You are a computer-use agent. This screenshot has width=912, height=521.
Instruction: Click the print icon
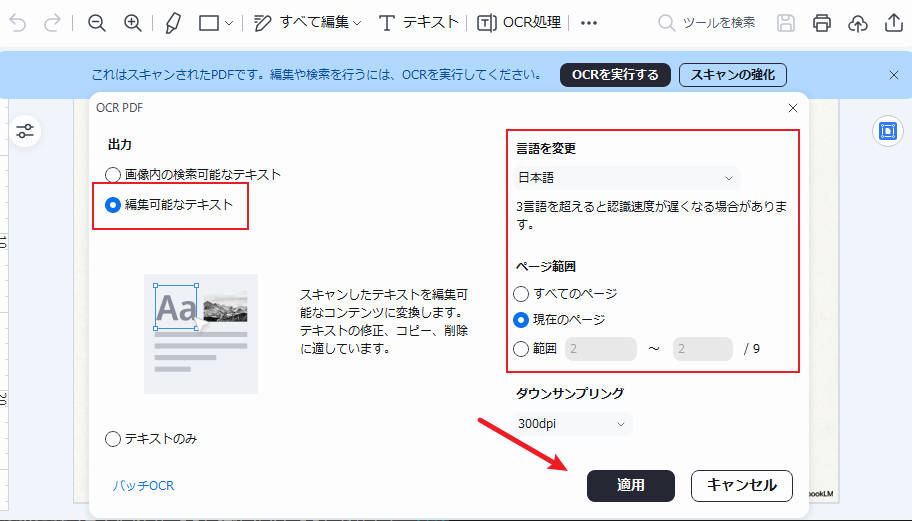[822, 23]
